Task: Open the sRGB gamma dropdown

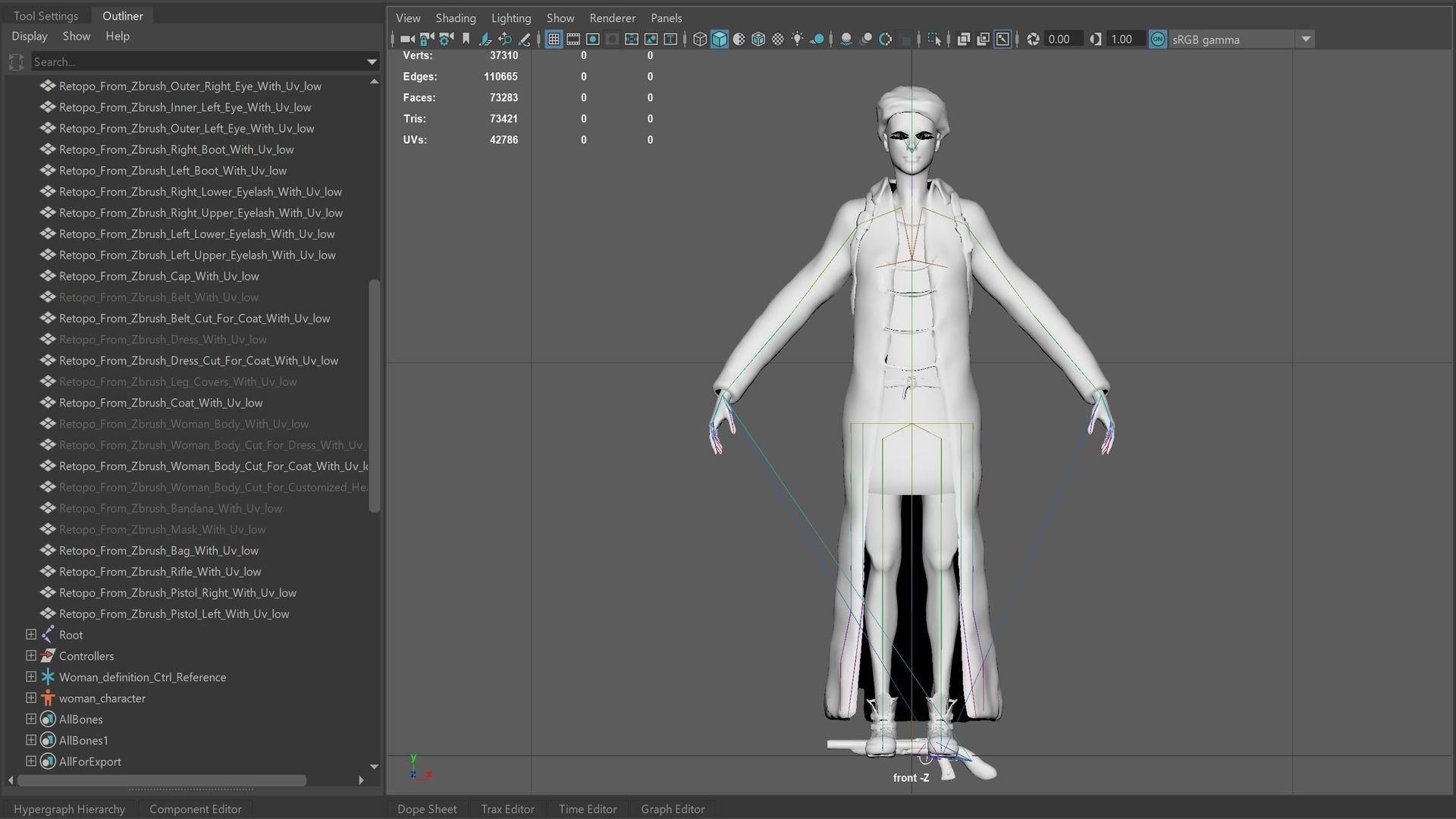Action: click(1305, 39)
